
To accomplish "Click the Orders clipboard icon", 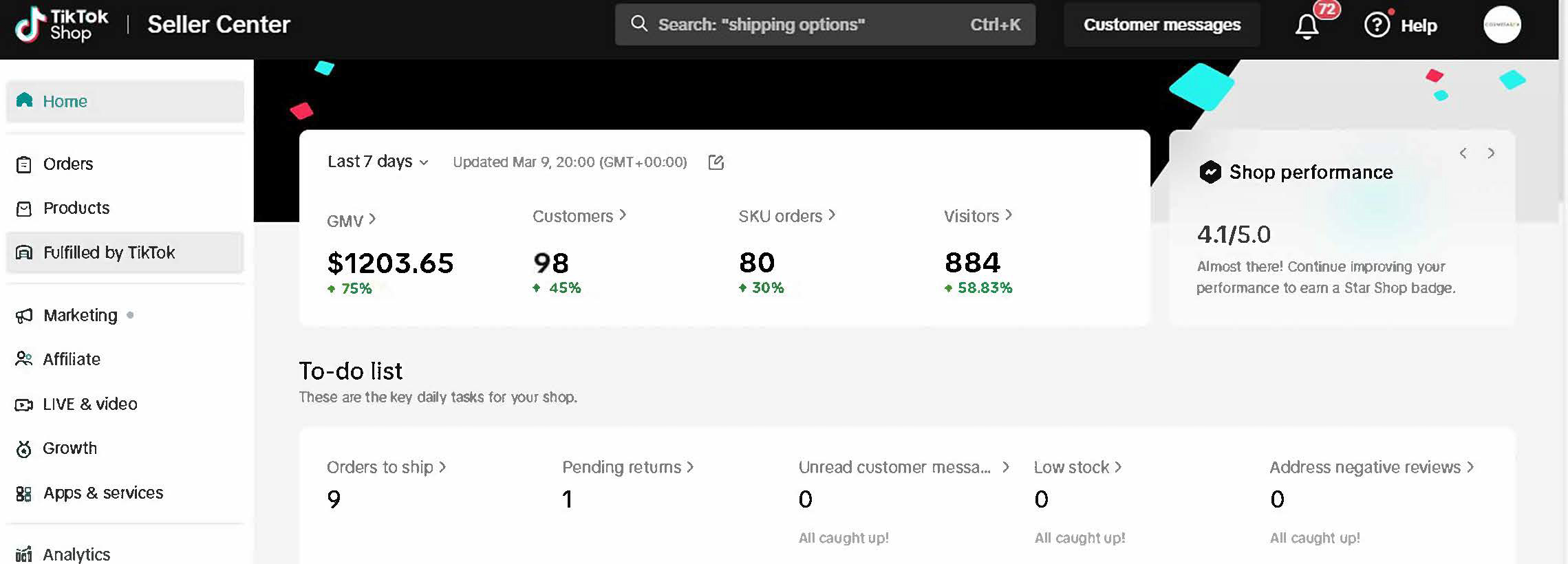I will click(x=24, y=164).
